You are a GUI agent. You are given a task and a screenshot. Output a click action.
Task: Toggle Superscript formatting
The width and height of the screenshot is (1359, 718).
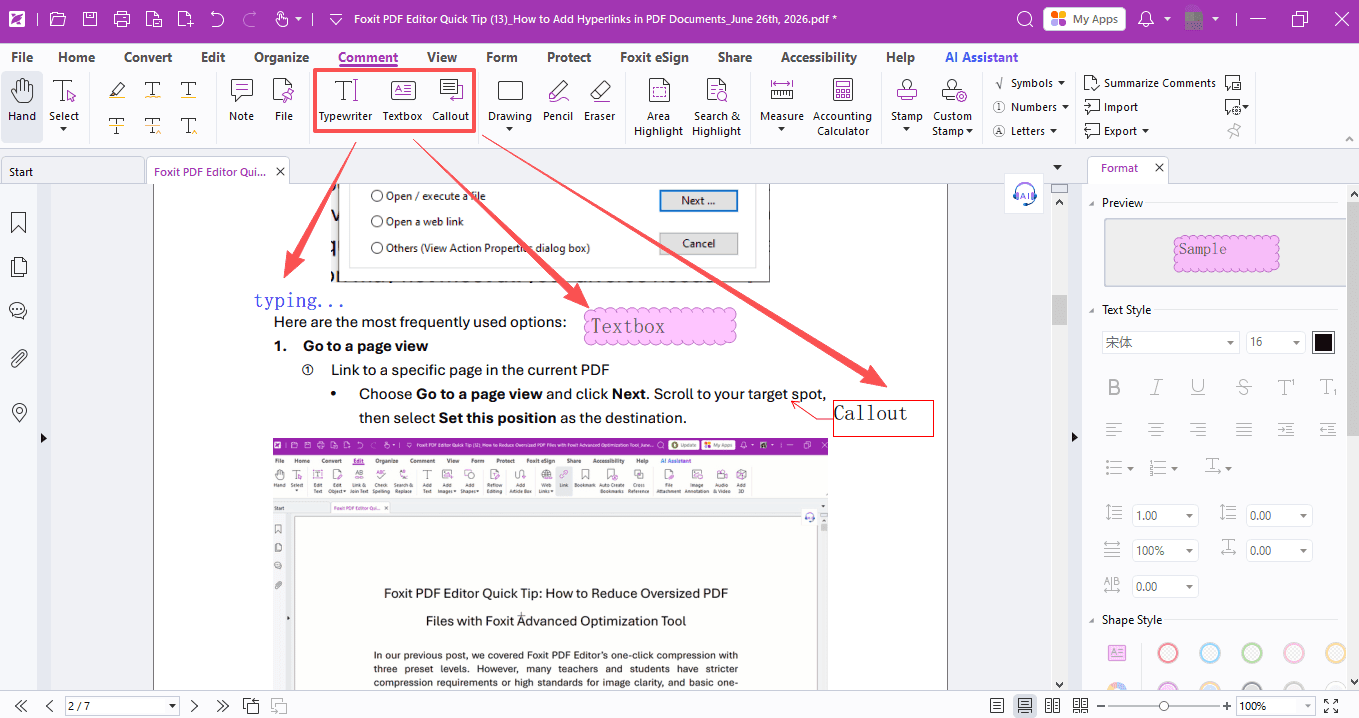pyautogui.click(x=1287, y=388)
